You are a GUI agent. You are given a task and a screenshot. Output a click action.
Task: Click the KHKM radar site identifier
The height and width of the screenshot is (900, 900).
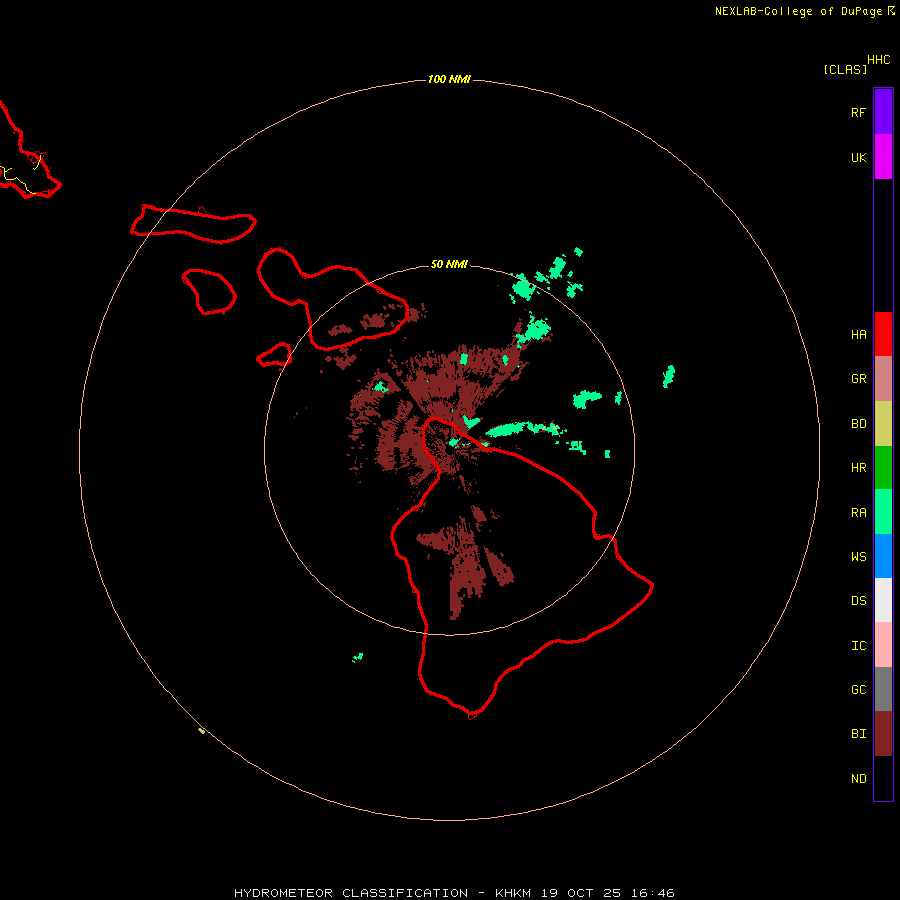pyautogui.click(x=513, y=893)
